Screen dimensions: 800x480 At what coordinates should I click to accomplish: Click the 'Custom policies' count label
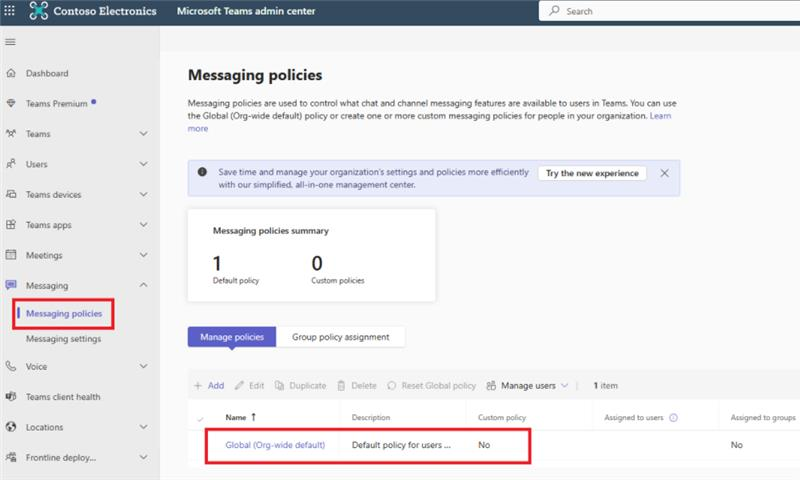coord(338,281)
